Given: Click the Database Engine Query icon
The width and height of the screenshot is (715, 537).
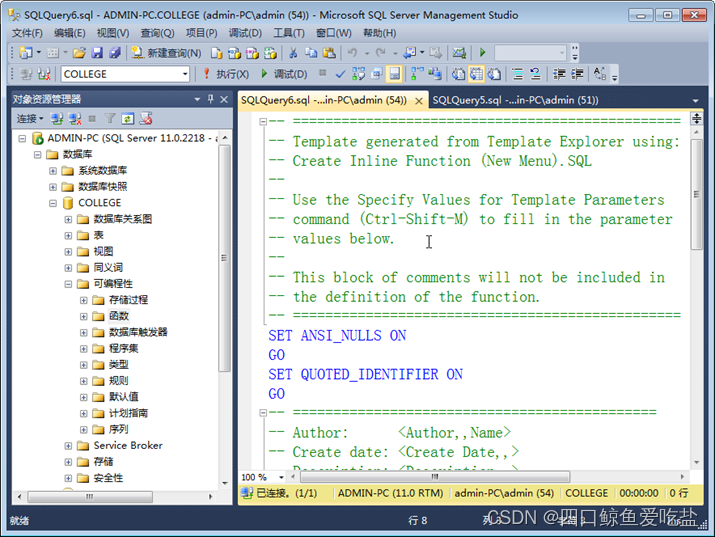Looking at the screenshot, I should (217, 53).
